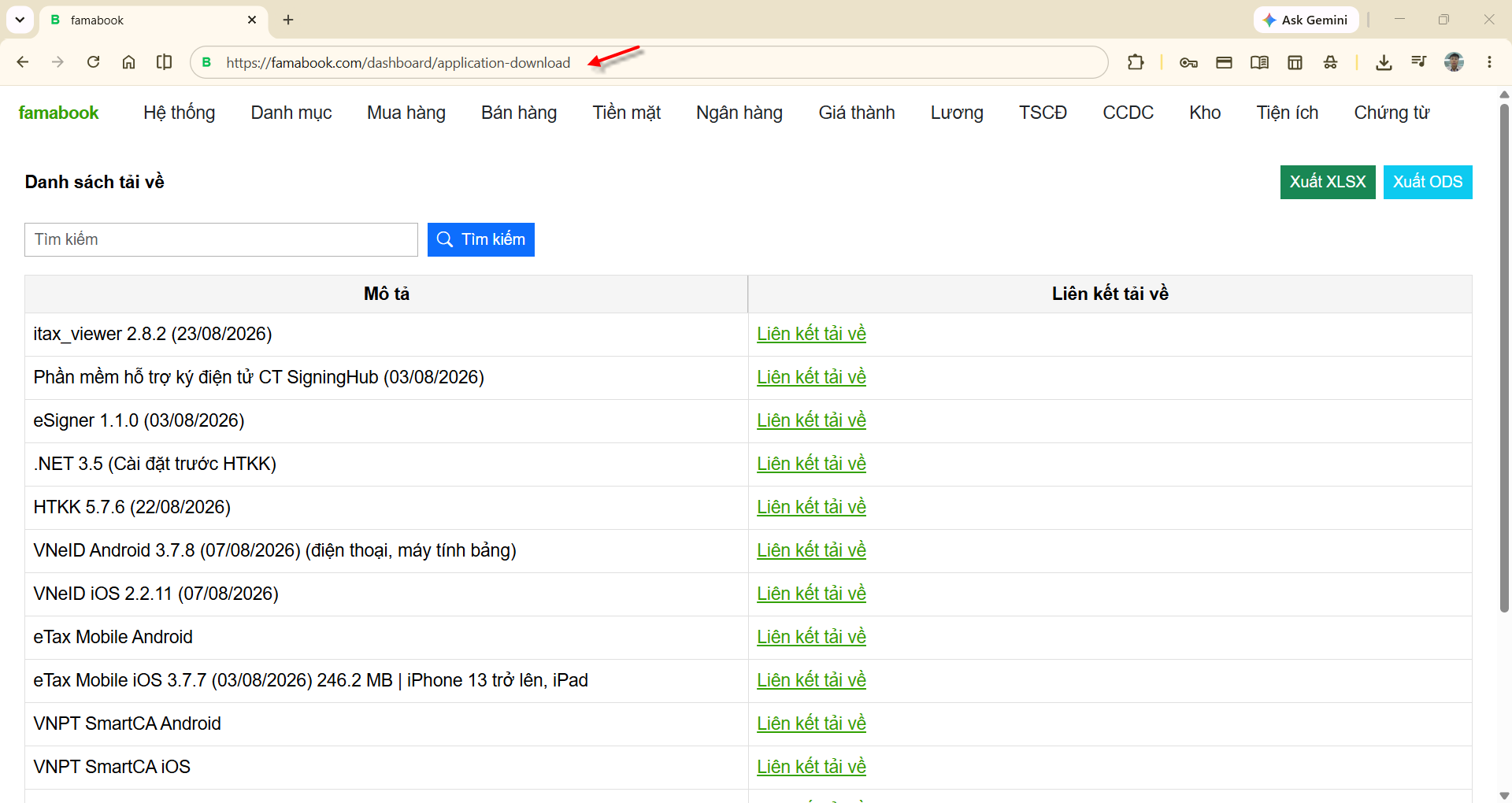
Task: Focus the Tìm kiếm search field
Action: tap(221, 239)
